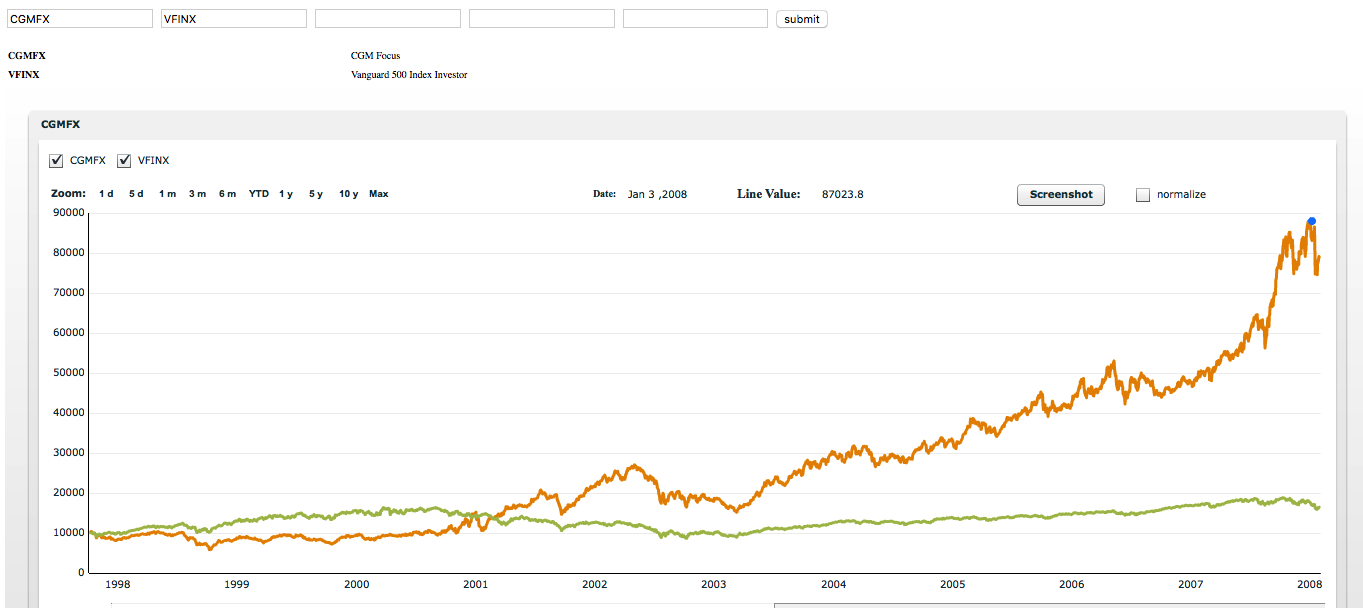The image size is (1363, 608).
Task: Click the last empty ticker field
Action: pos(696,19)
